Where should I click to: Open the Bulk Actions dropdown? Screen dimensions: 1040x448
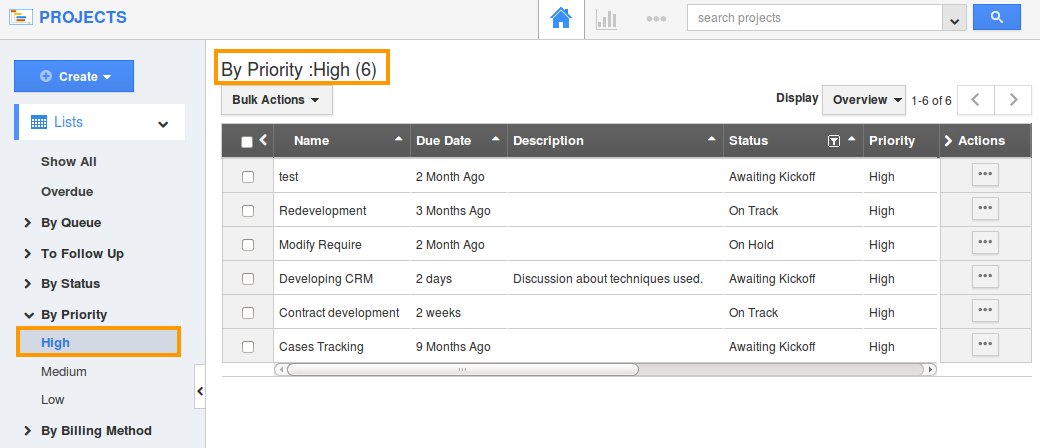point(277,100)
